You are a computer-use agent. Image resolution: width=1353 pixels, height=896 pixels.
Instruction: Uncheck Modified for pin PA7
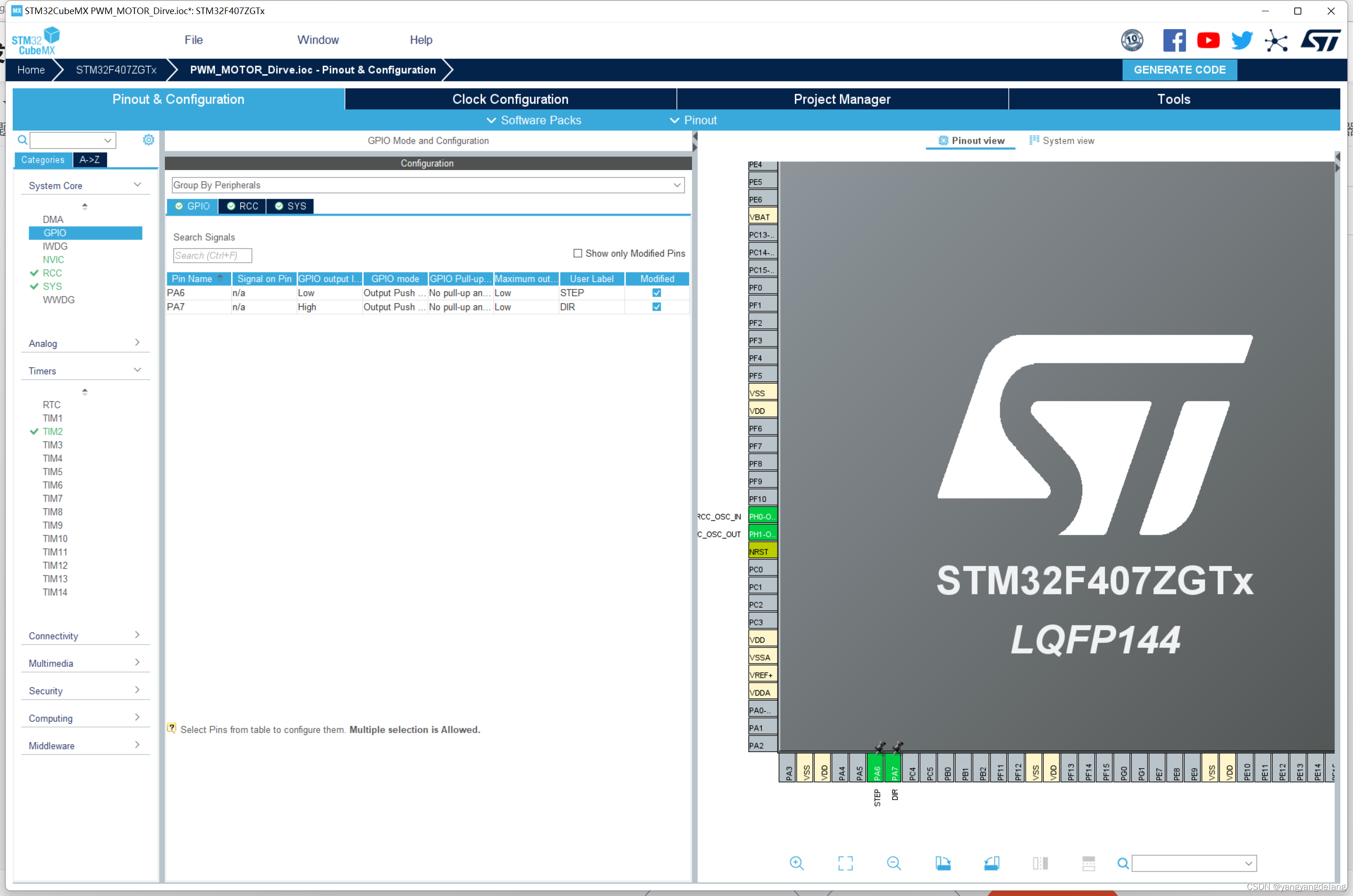click(x=656, y=307)
